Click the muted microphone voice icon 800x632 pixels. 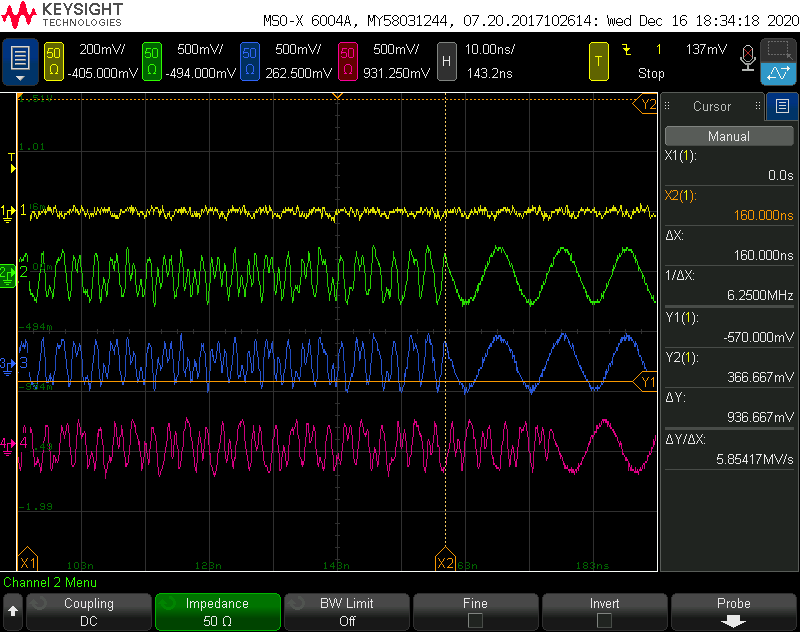click(747, 58)
